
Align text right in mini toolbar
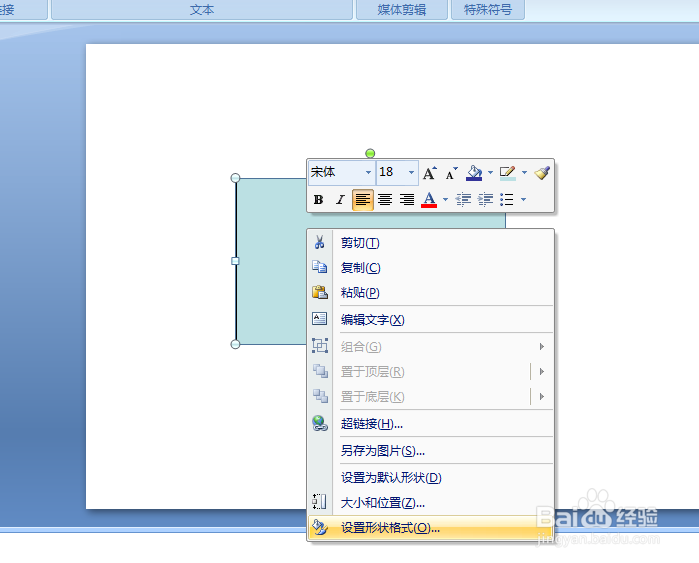(x=407, y=200)
